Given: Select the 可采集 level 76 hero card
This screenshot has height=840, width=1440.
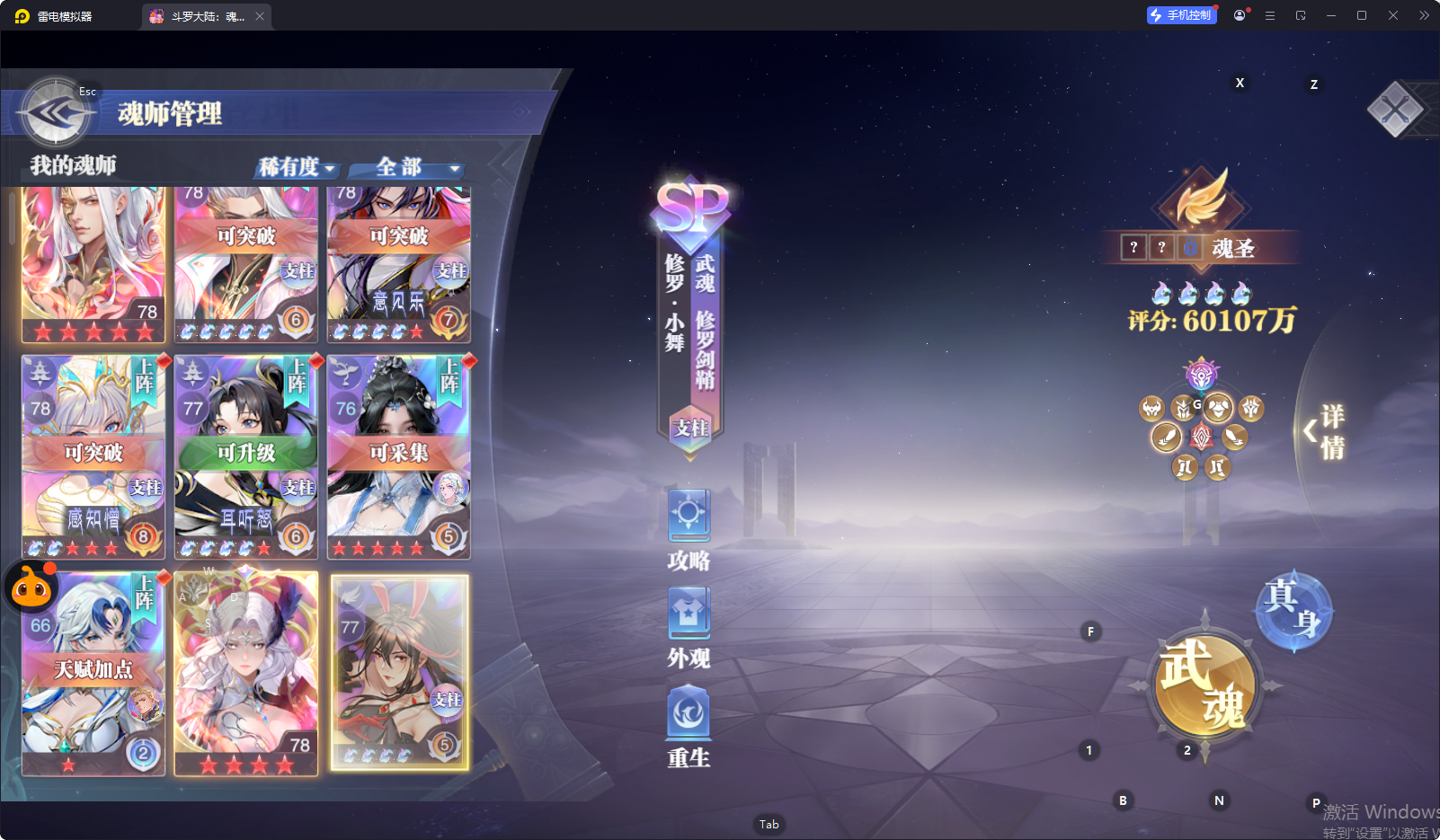Looking at the screenshot, I should (399, 456).
